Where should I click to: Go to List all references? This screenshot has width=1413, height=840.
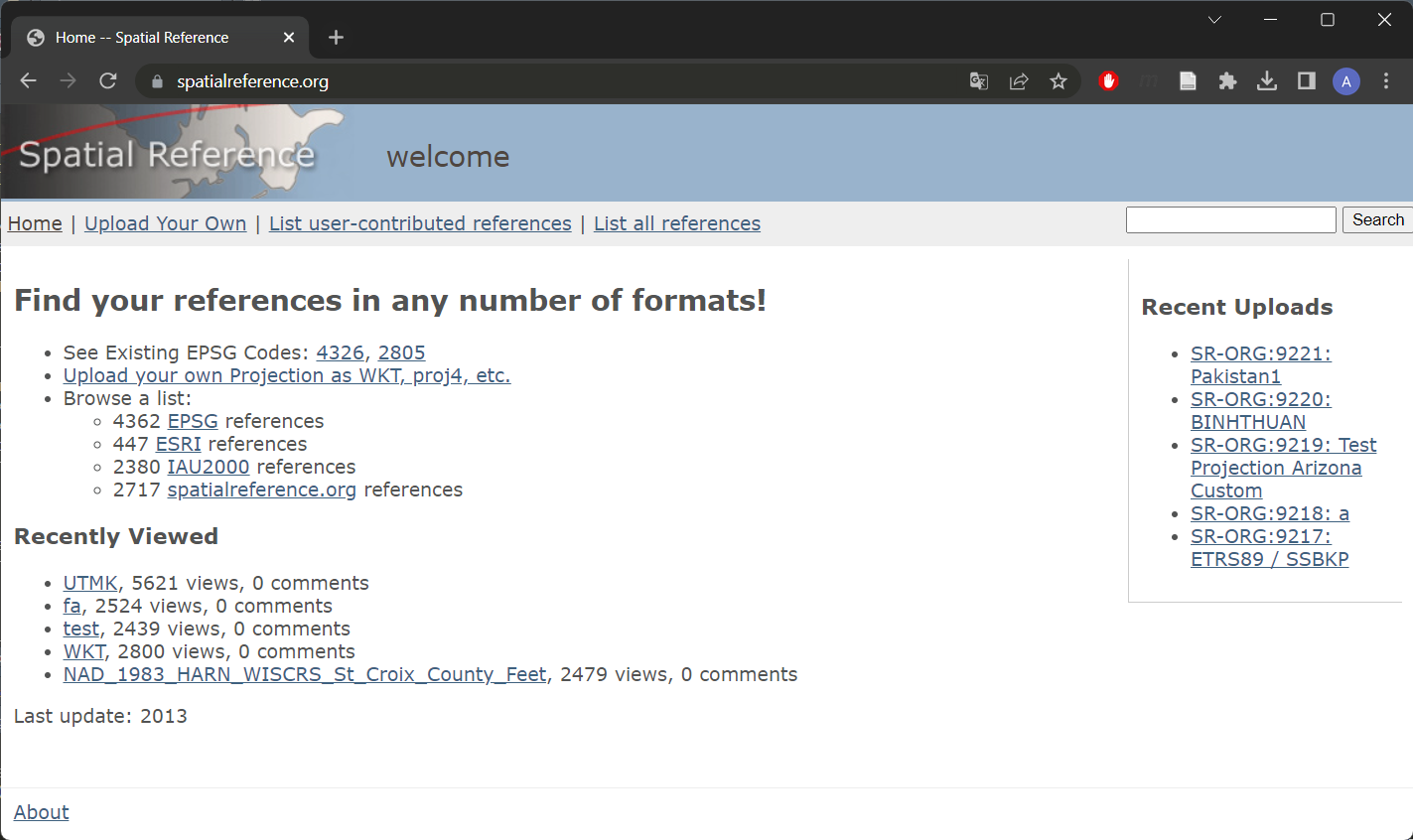coord(677,223)
